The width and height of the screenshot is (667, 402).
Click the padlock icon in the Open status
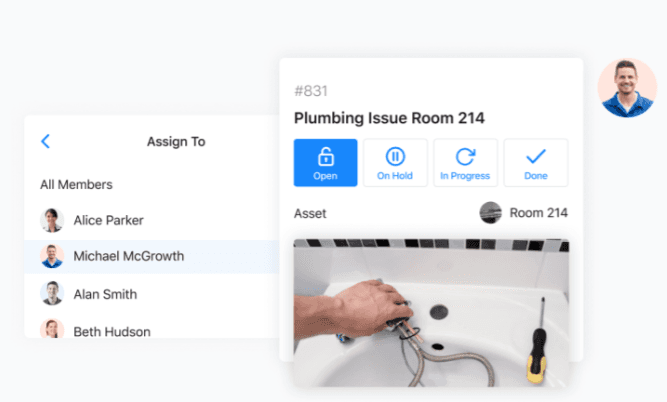point(326,156)
